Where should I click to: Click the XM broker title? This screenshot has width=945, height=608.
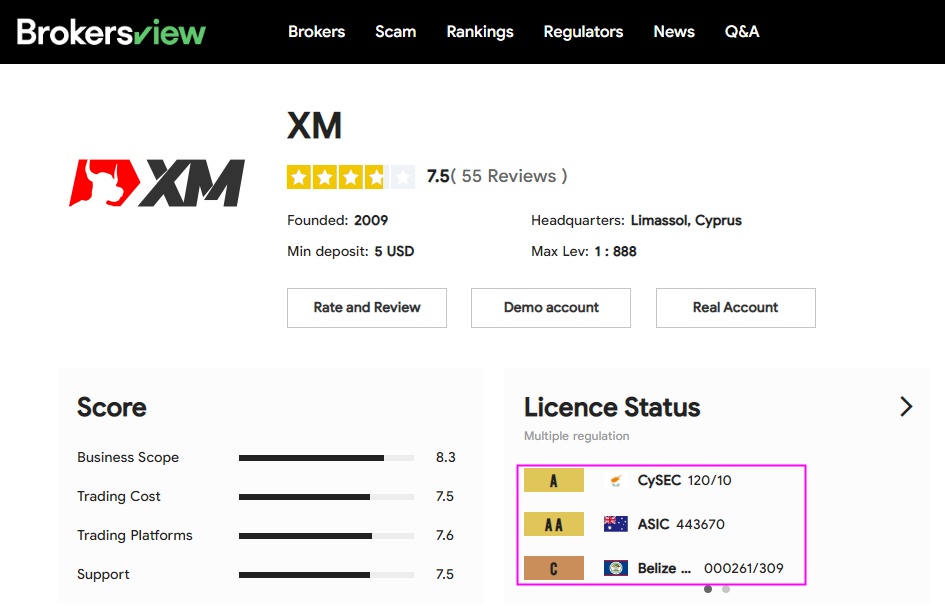point(315,125)
